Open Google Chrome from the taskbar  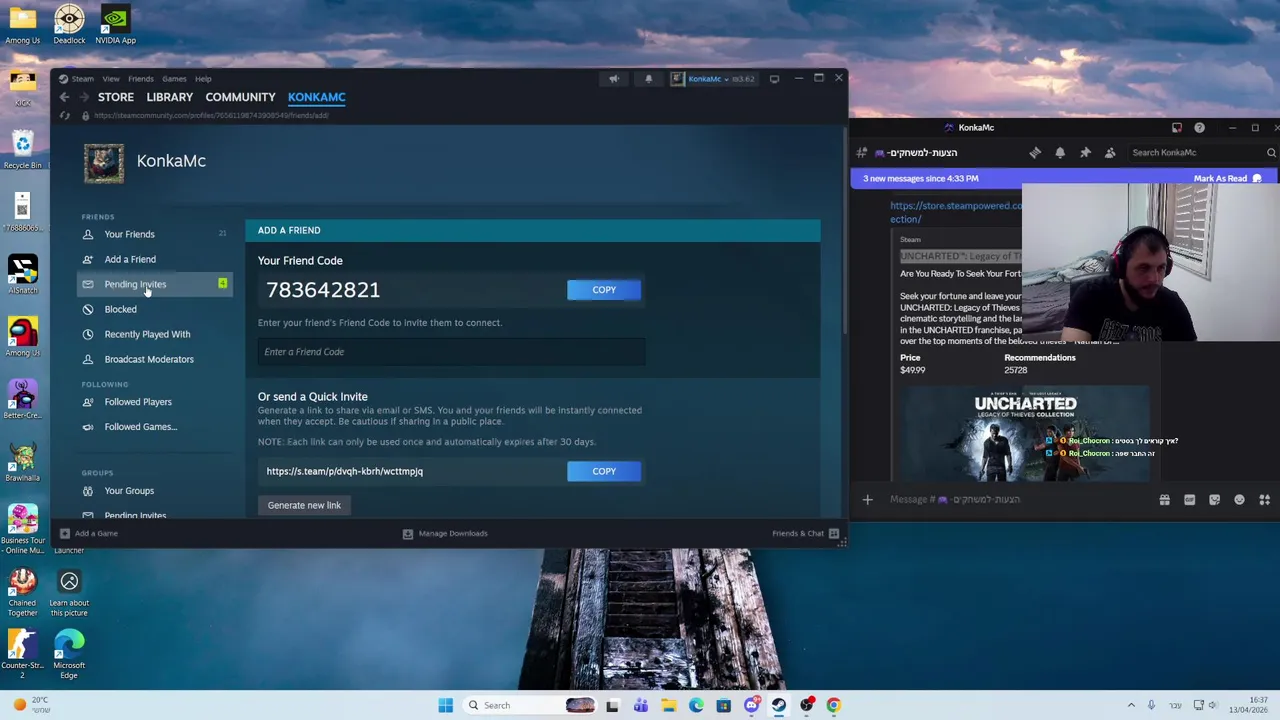[833, 705]
